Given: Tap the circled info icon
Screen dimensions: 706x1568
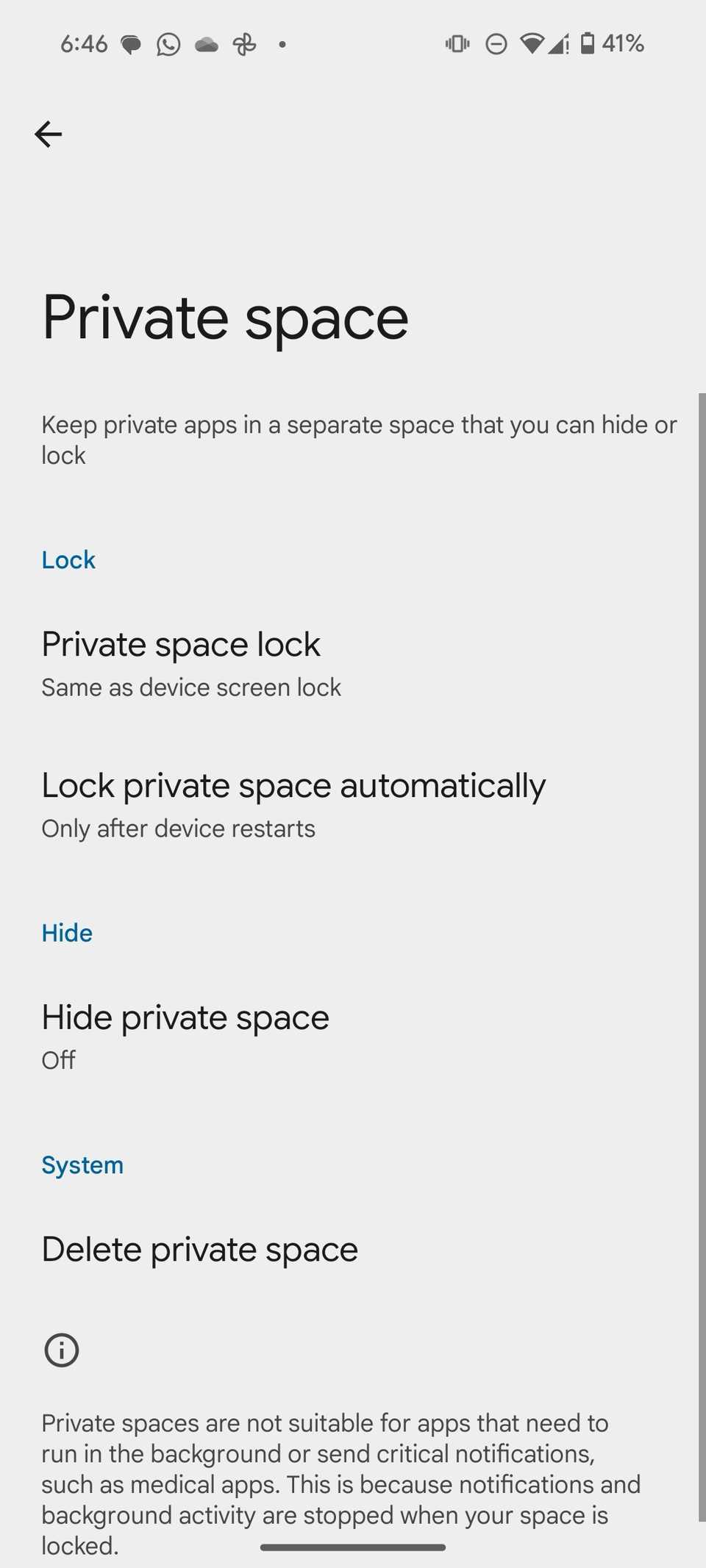Looking at the screenshot, I should (x=62, y=1350).
